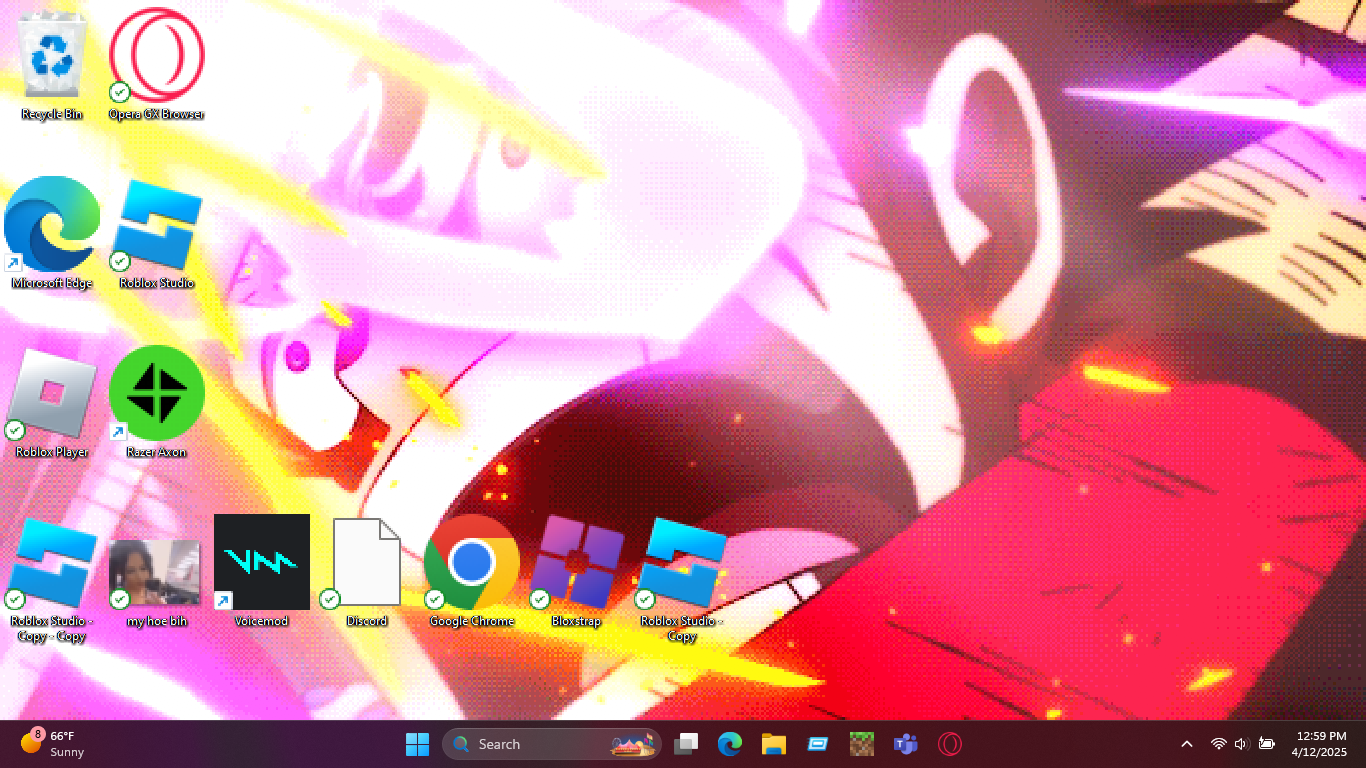
Task: Select the desktop icon labeled exactly Roblox Studio
Action: point(157,233)
